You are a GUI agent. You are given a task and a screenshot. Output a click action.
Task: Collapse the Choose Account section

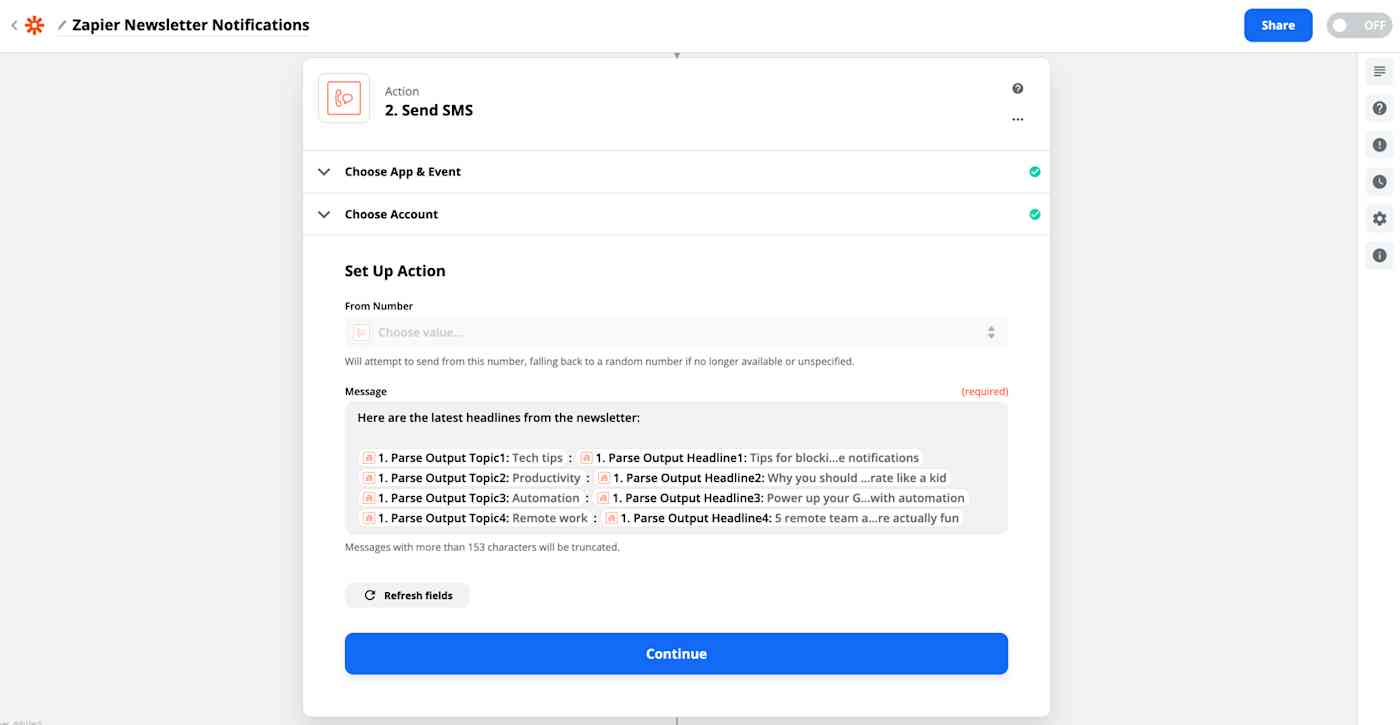(x=323, y=213)
